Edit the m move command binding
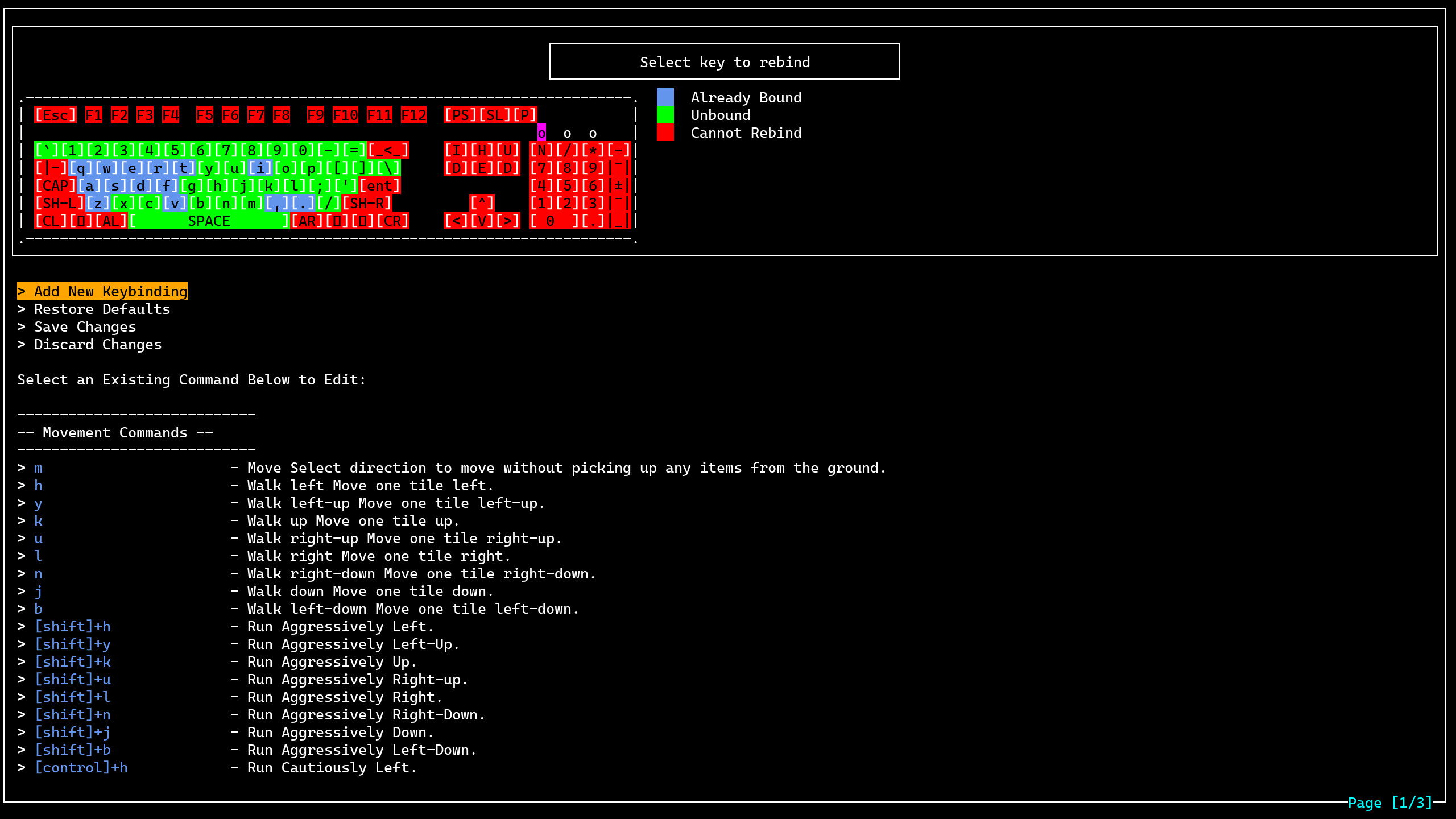The height and width of the screenshot is (819, 1456). pos(38,468)
